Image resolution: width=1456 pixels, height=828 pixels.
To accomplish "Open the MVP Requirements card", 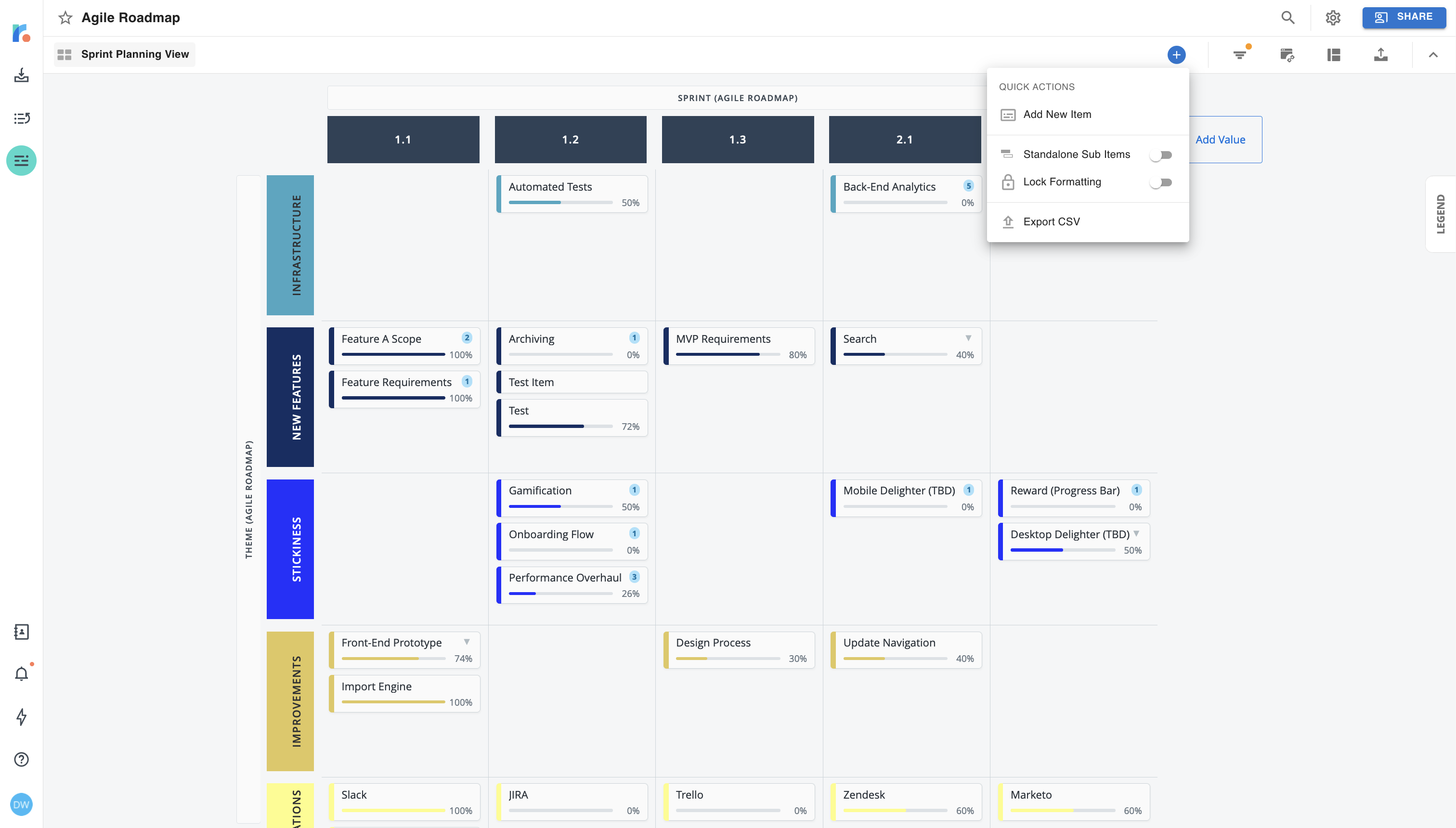I will tap(739, 346).
